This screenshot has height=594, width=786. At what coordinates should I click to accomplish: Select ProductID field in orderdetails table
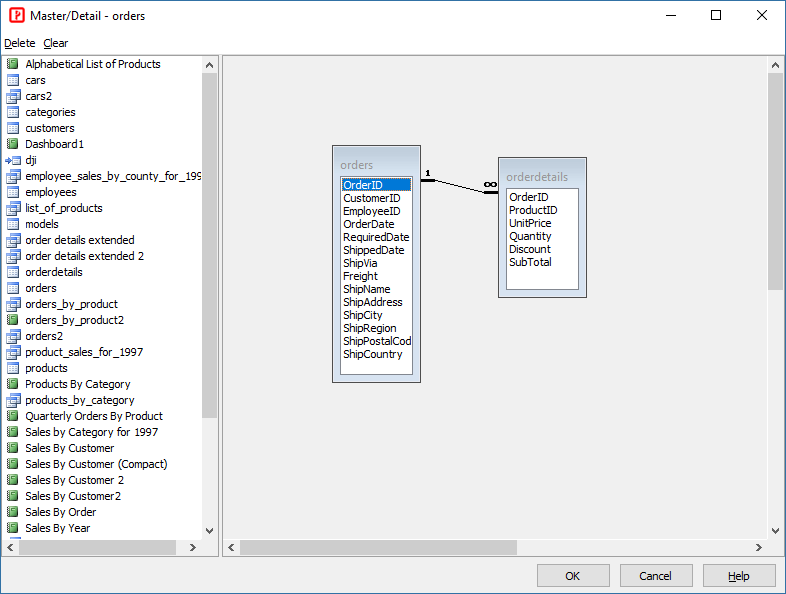point(532,210)
